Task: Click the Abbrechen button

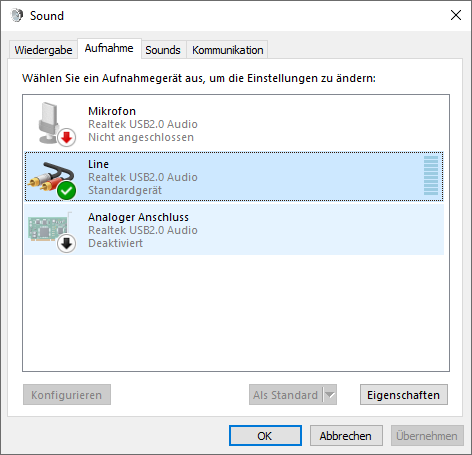Action: tap(346, 436)
